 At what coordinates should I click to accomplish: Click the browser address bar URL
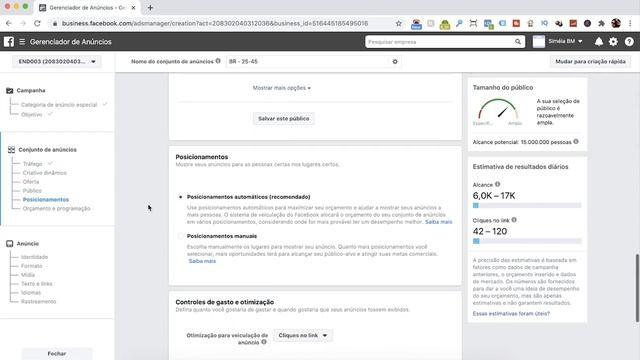click(x=215, y=24)
